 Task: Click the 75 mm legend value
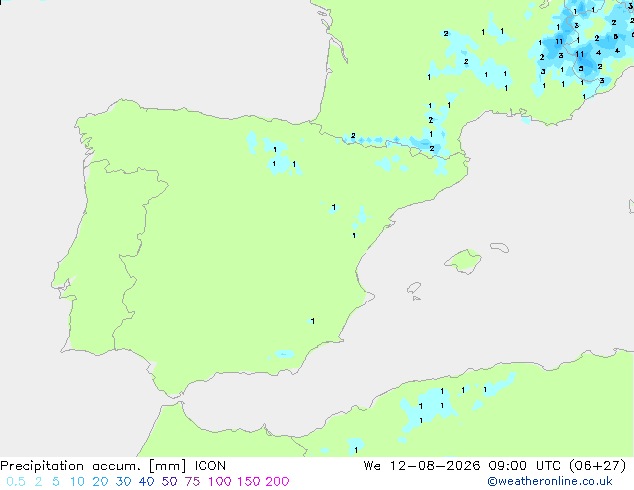tap(192, 482)
